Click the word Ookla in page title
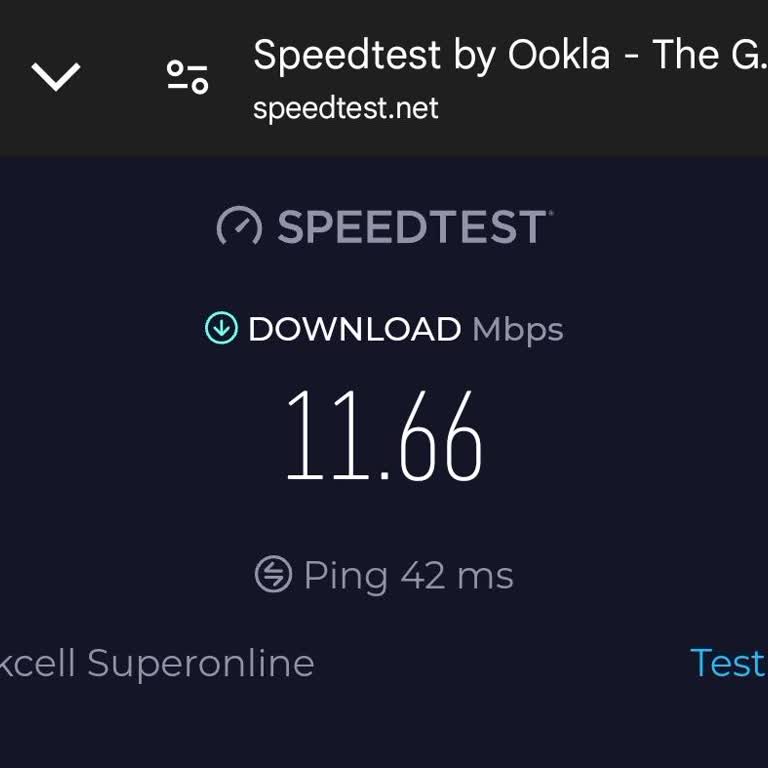Screen dimensions: 768x768 click(x=558, y=55)
